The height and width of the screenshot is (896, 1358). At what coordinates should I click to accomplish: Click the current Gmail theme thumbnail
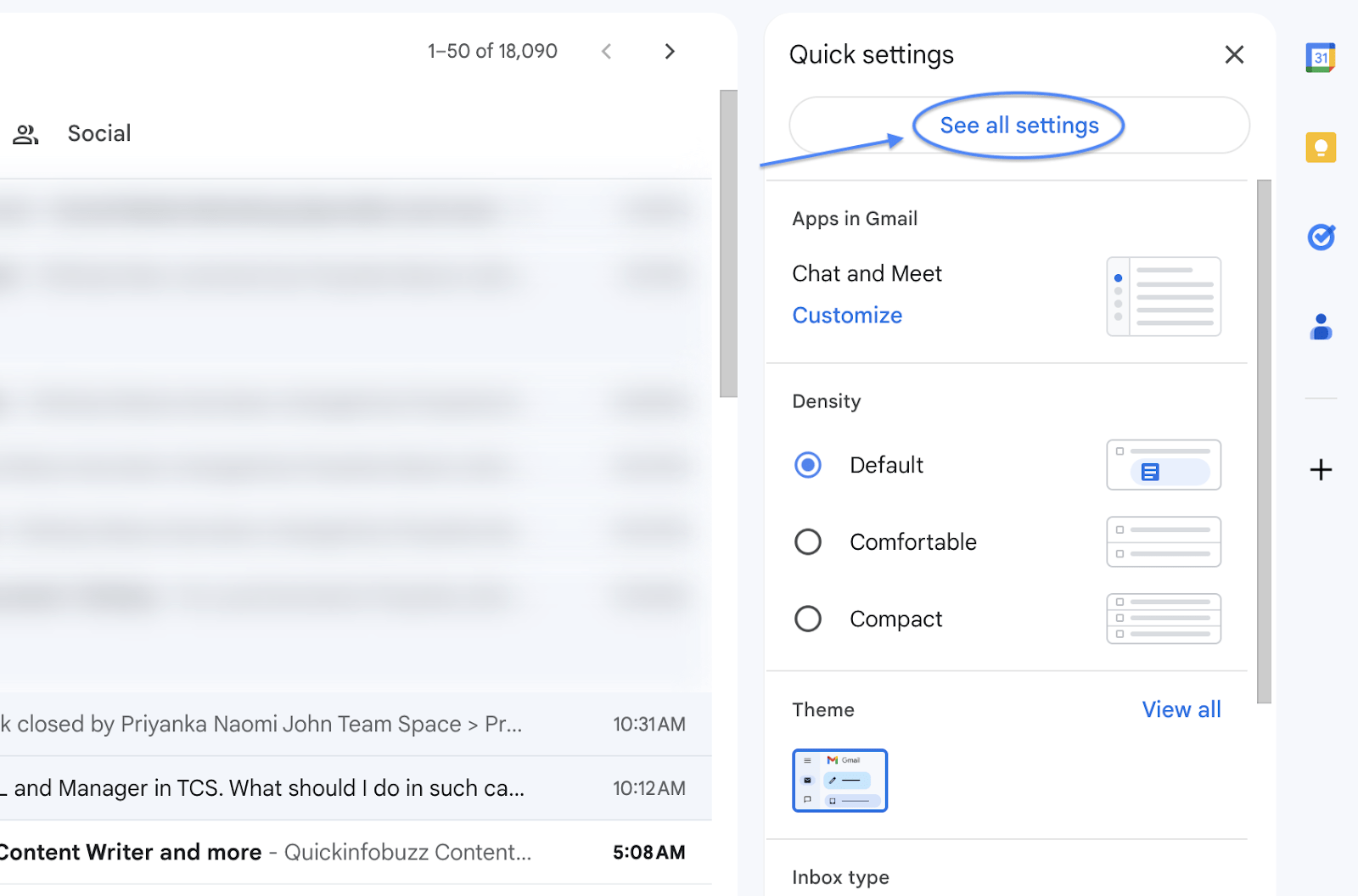point(839,780)
